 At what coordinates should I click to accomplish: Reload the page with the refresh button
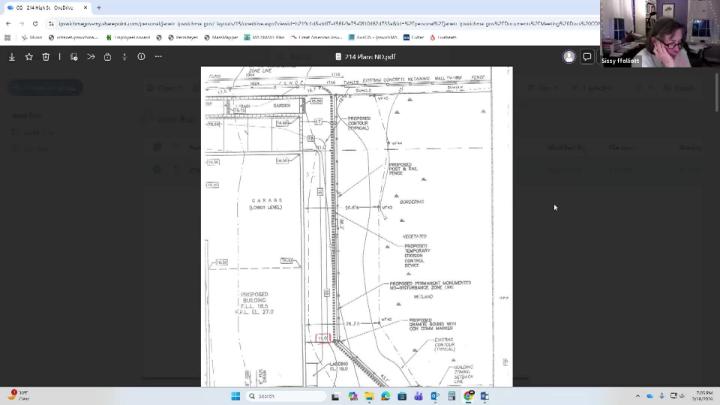(36, 23)
